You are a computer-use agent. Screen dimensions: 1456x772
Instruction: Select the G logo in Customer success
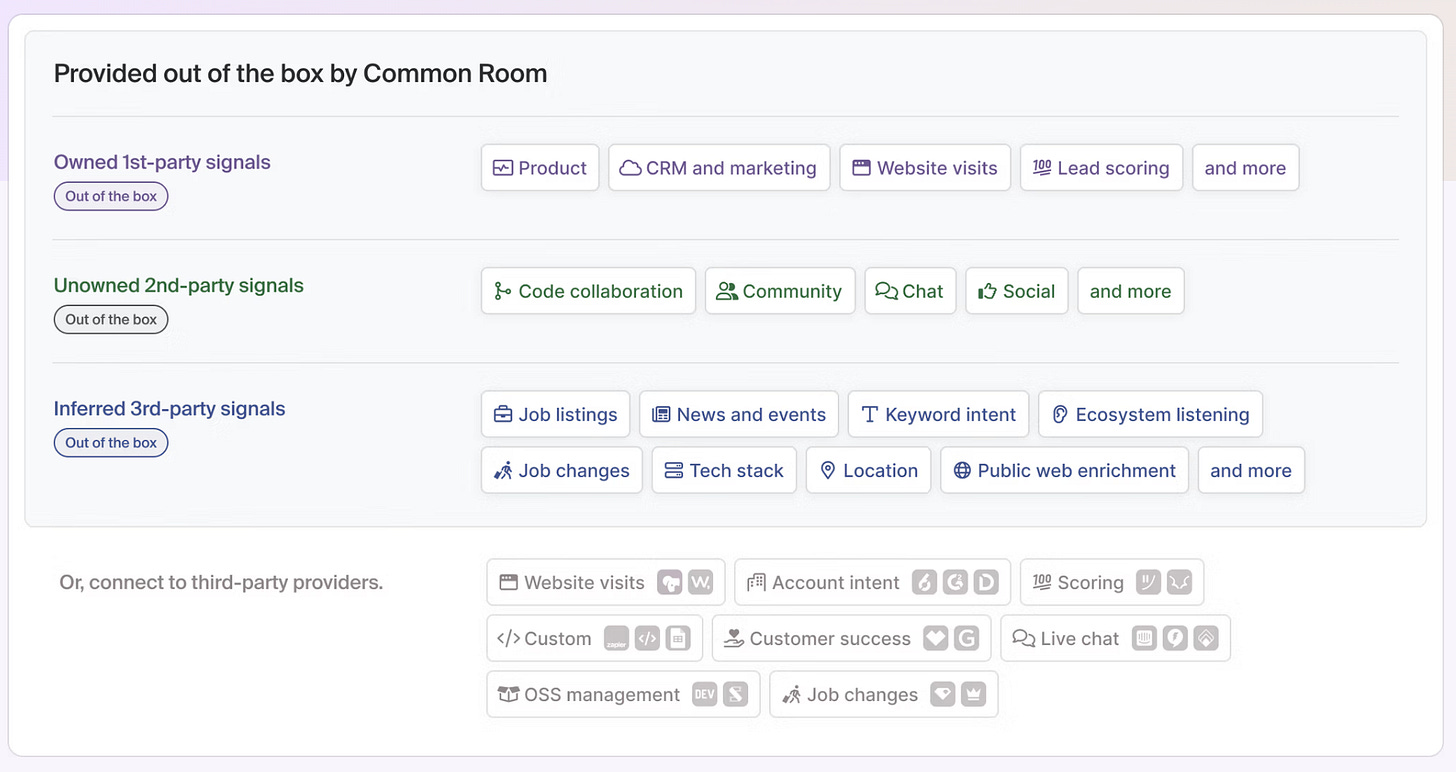click(966, 638)
